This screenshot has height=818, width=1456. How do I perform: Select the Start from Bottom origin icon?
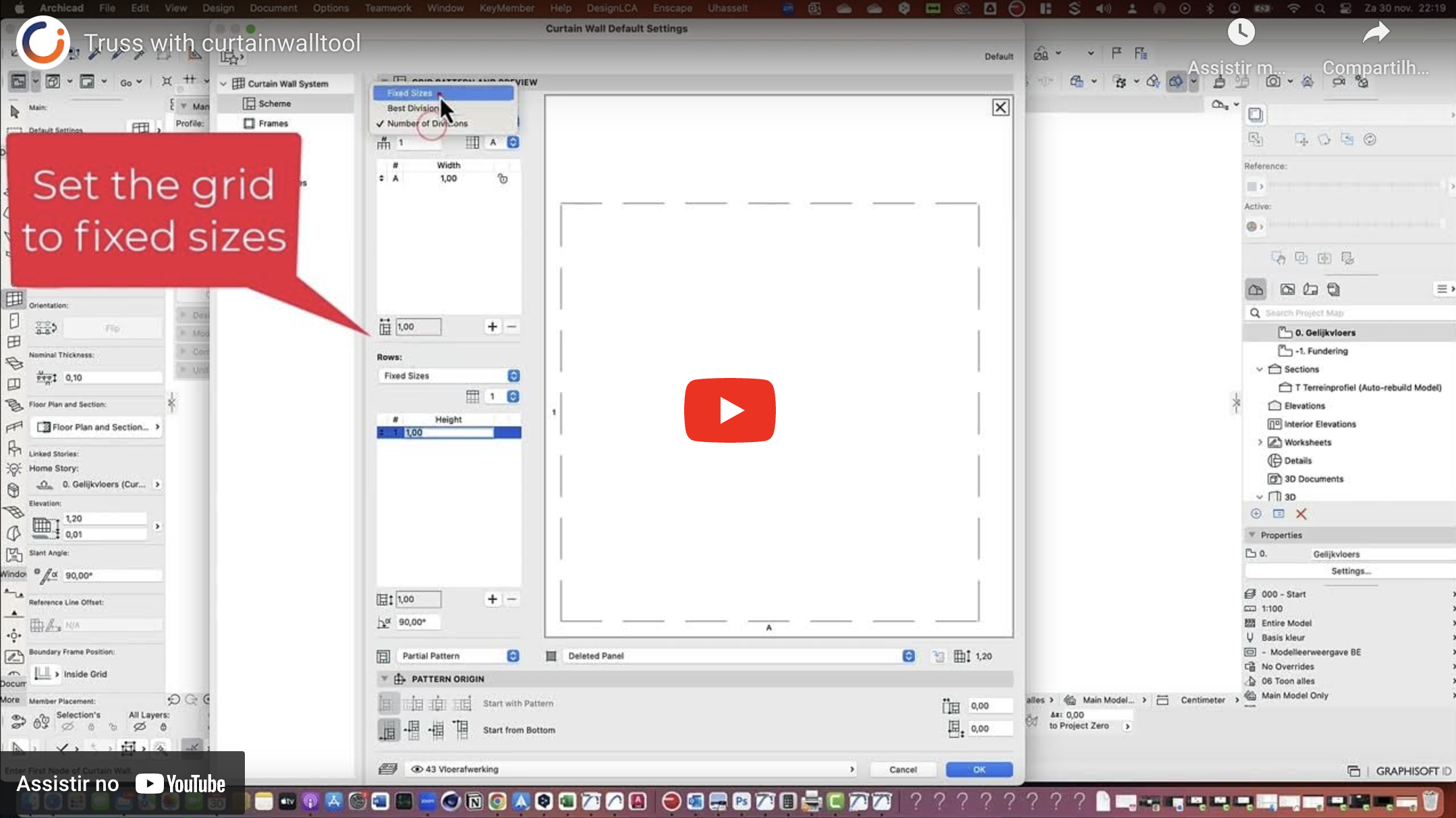[x=389, y=730]
